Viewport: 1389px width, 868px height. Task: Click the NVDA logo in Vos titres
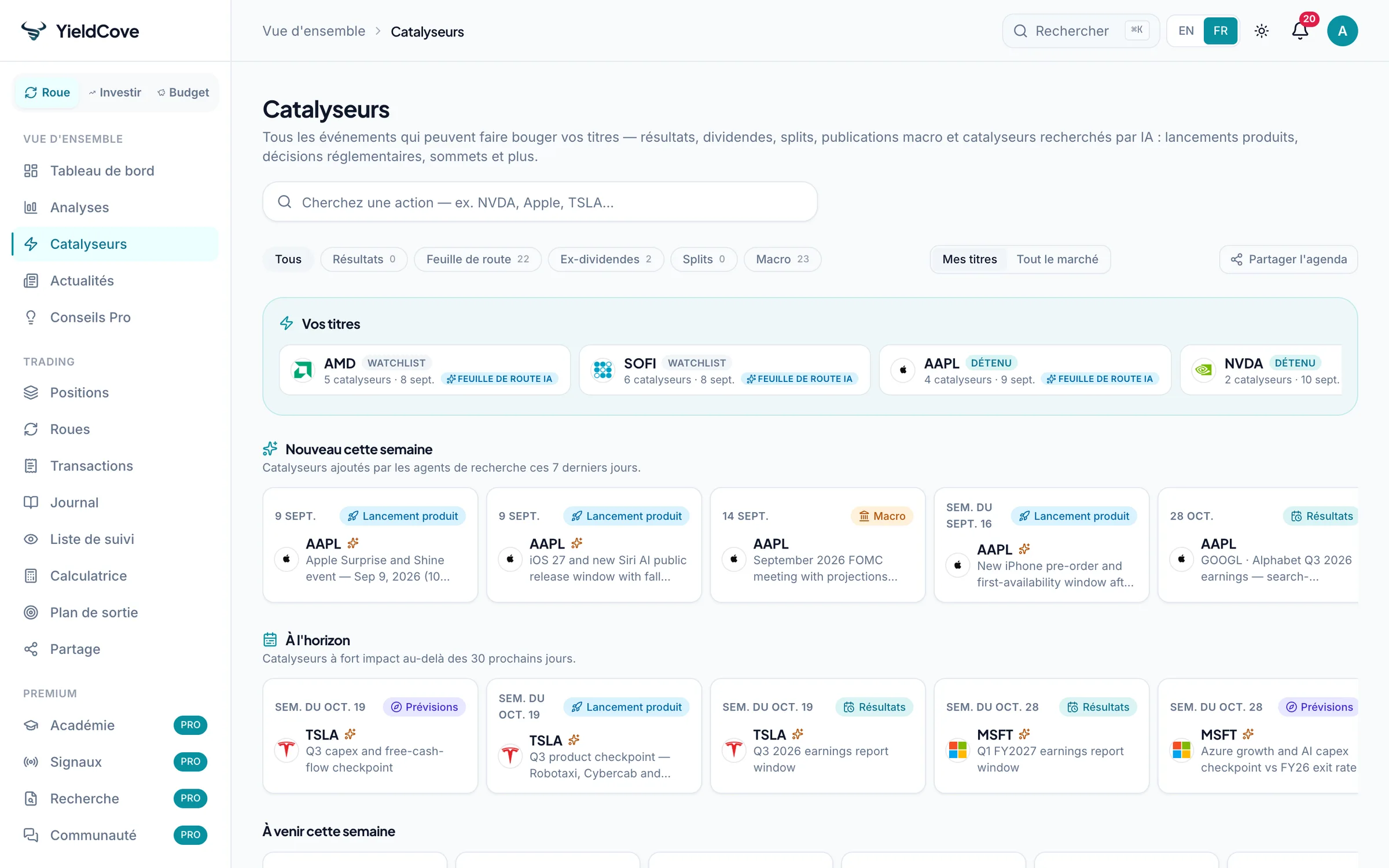(1203, 370)
